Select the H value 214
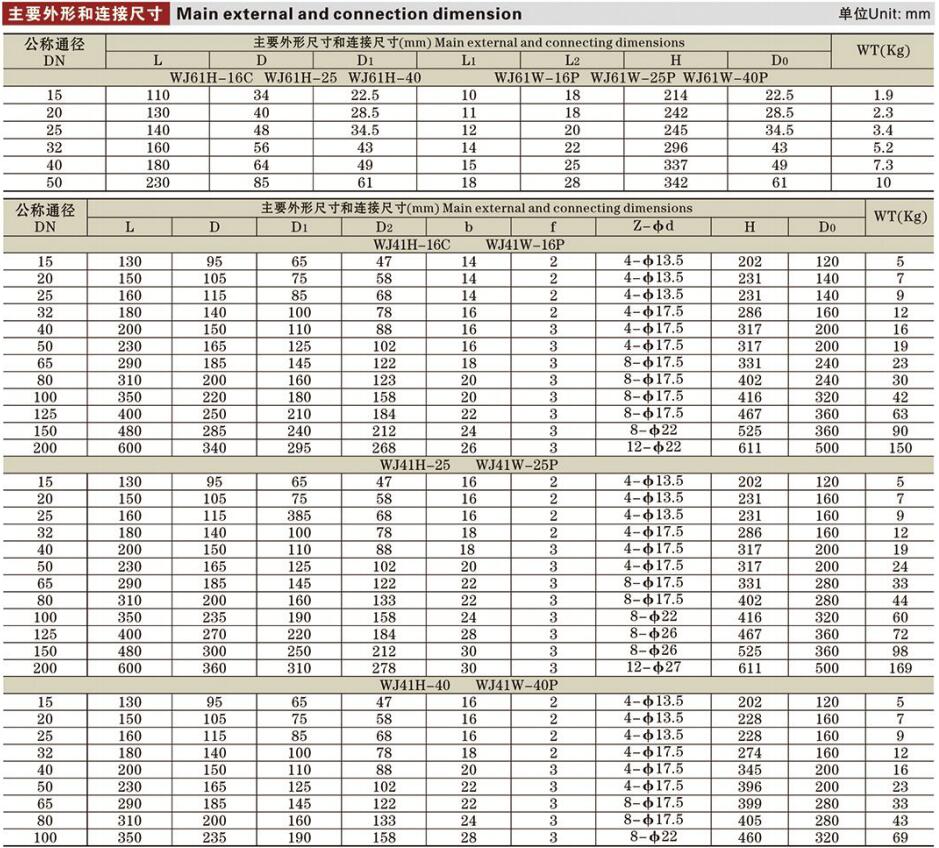The width and height of the screenshot is (939, 848). 675,95
